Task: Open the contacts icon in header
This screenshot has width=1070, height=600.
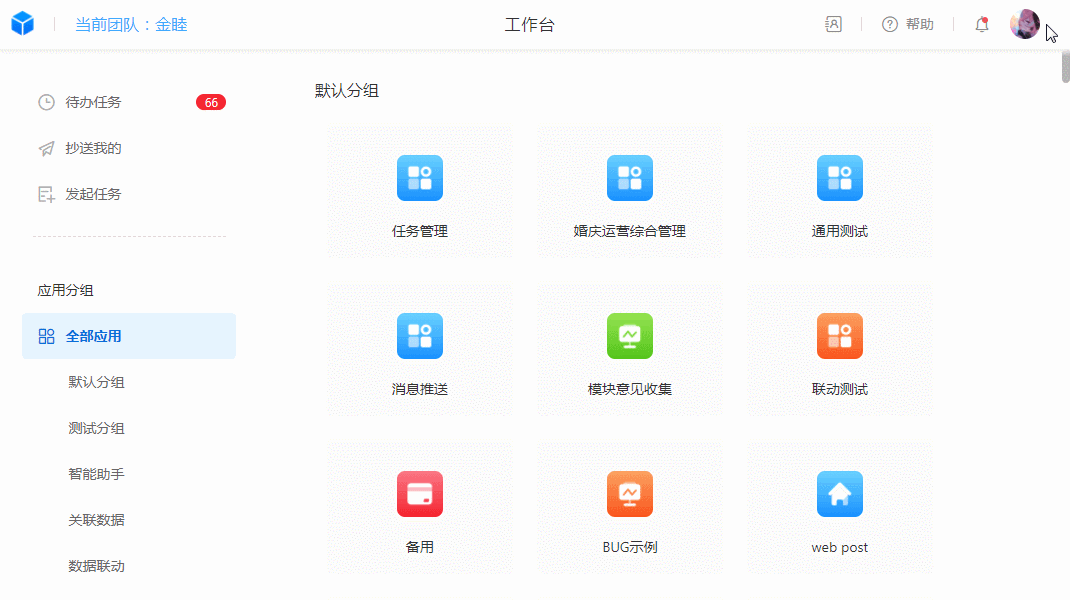Action: click(833, 25)
